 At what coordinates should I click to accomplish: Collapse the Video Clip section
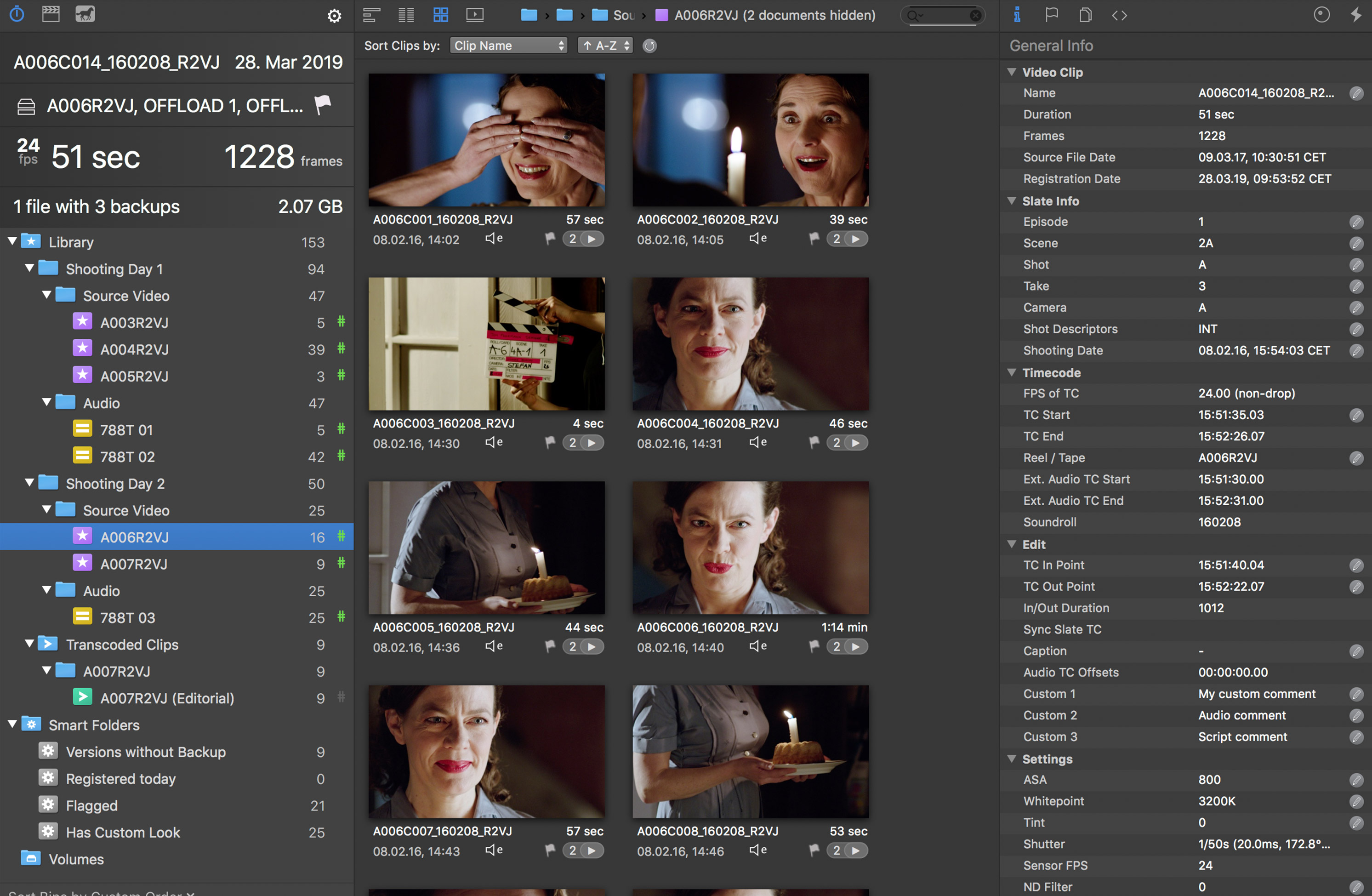[x=1012, y=72]
